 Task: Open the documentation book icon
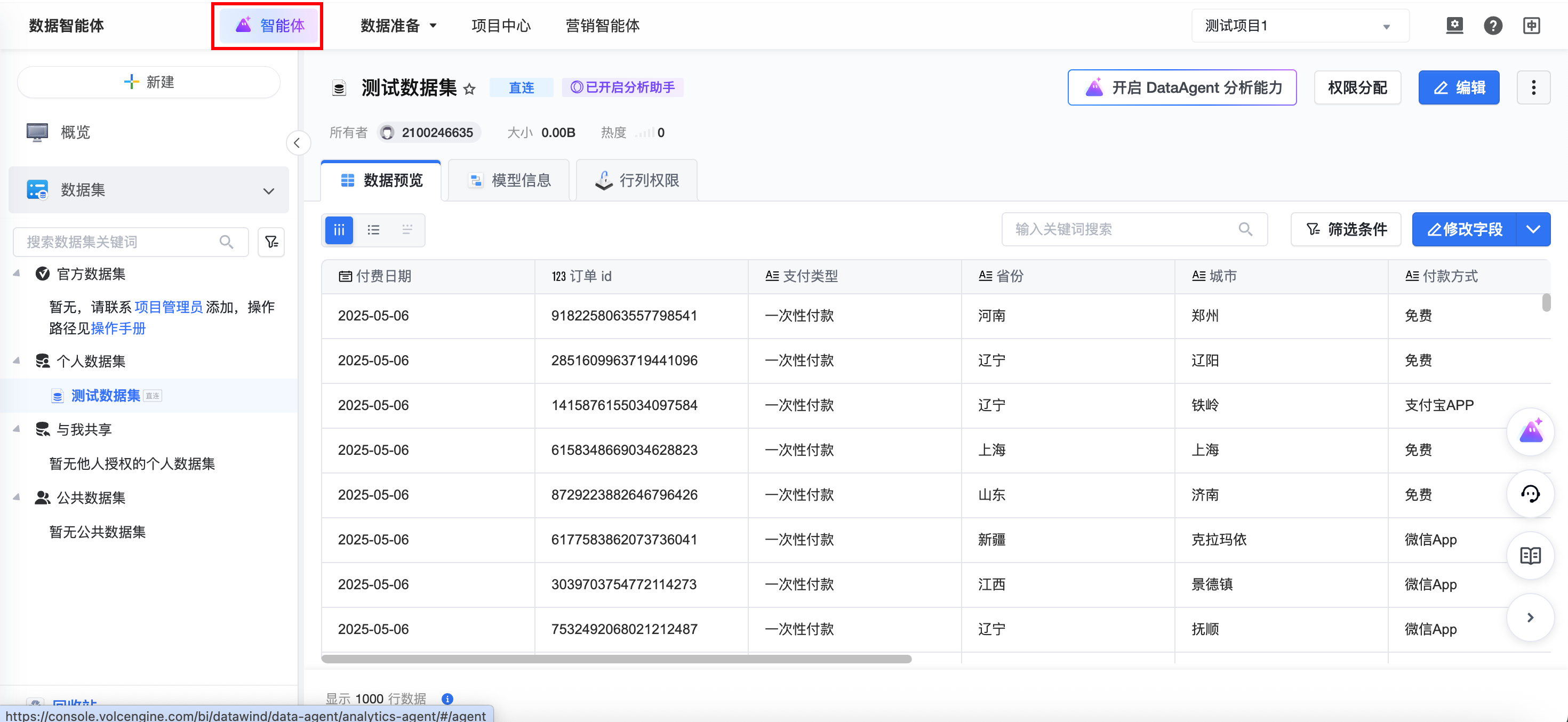[1530, 555]
